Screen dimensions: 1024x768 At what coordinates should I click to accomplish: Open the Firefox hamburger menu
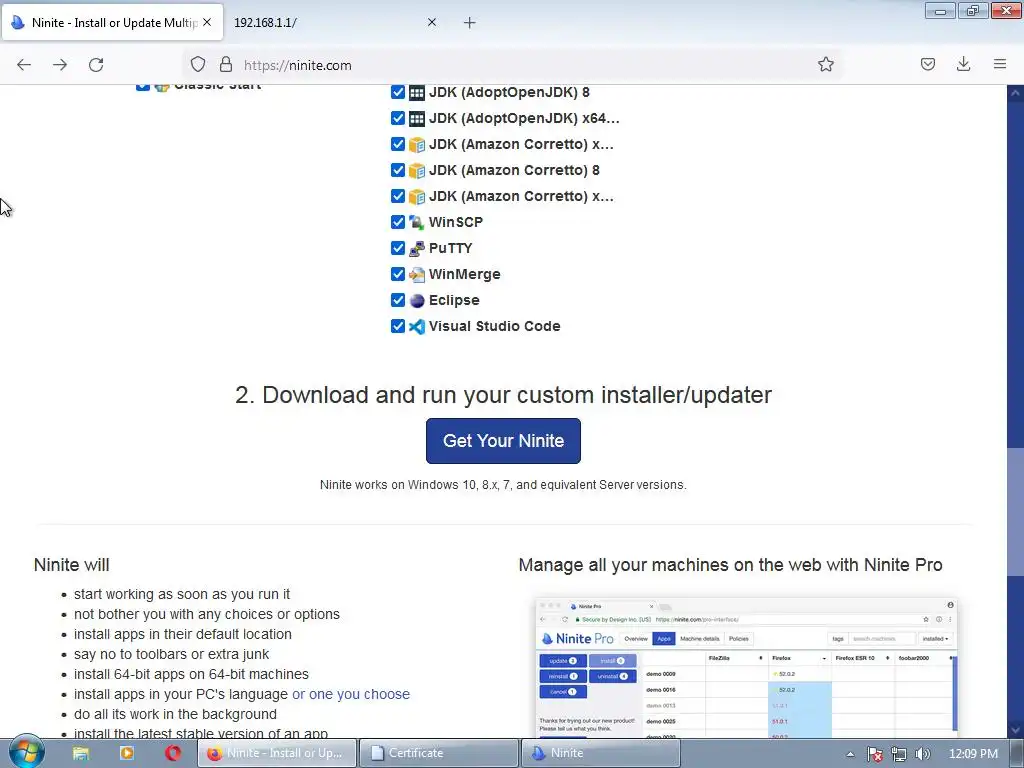[x=1000, y=64]
